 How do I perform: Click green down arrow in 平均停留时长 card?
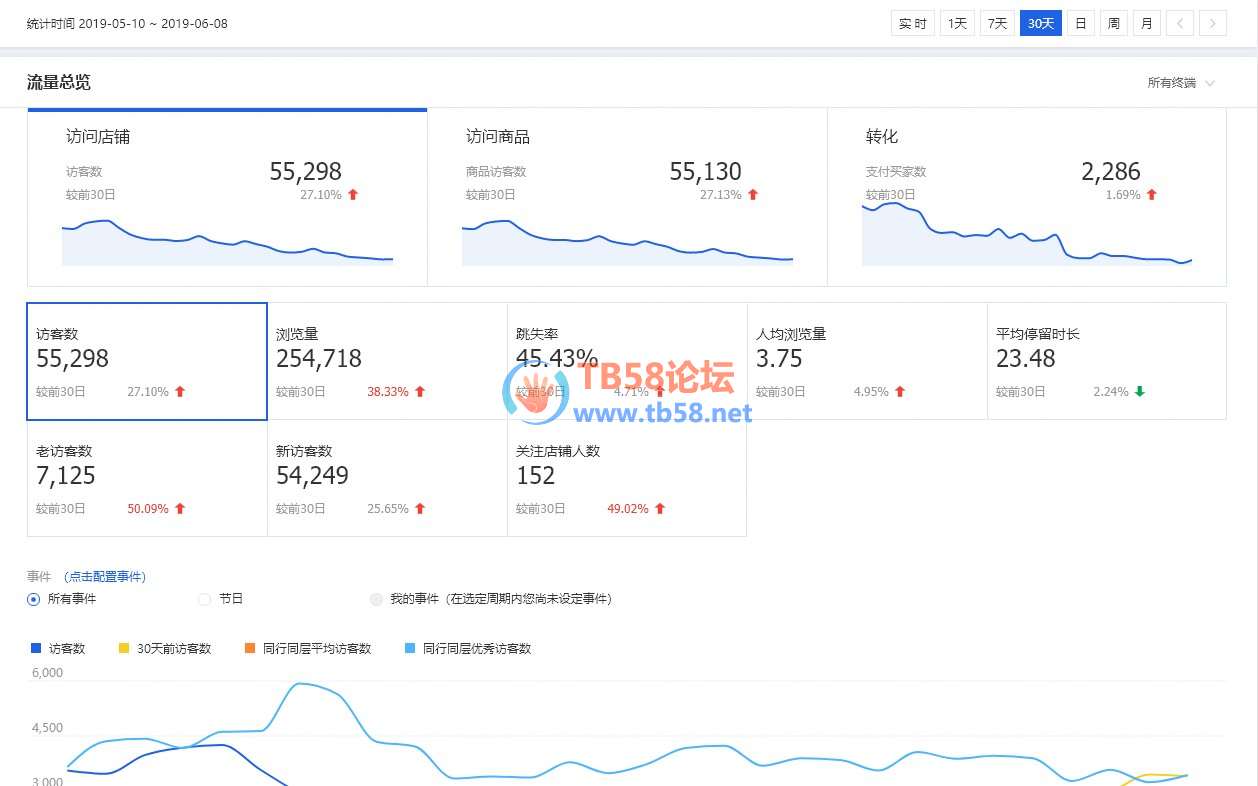click(x=1139, y=392)
